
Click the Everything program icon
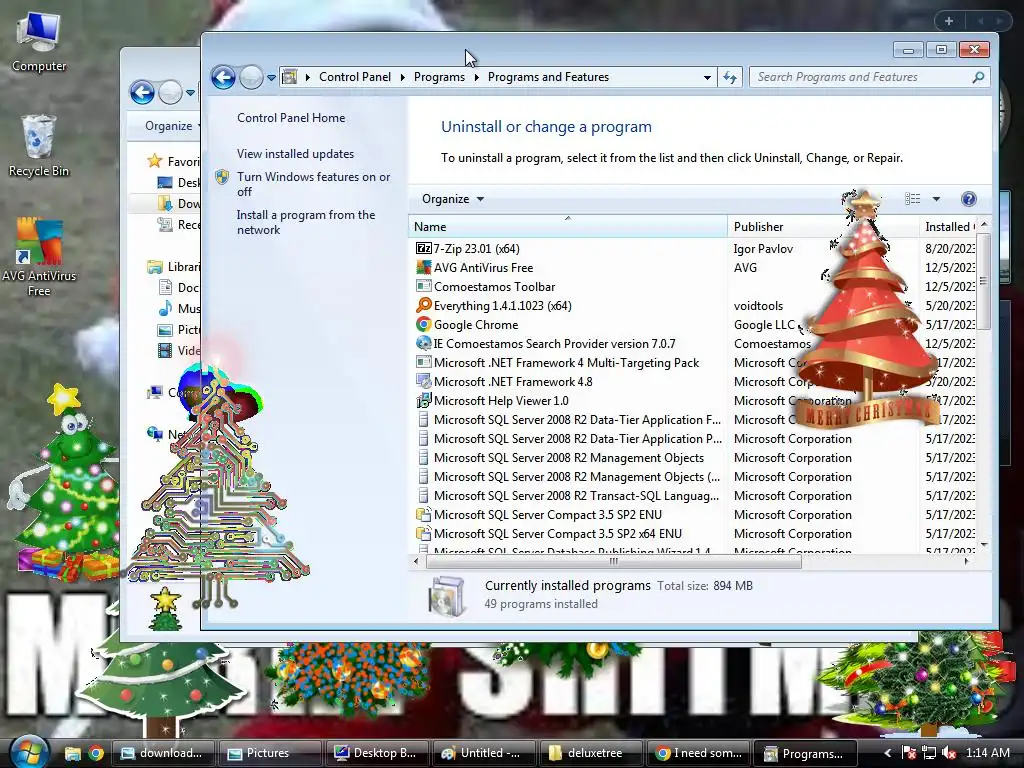424,306
